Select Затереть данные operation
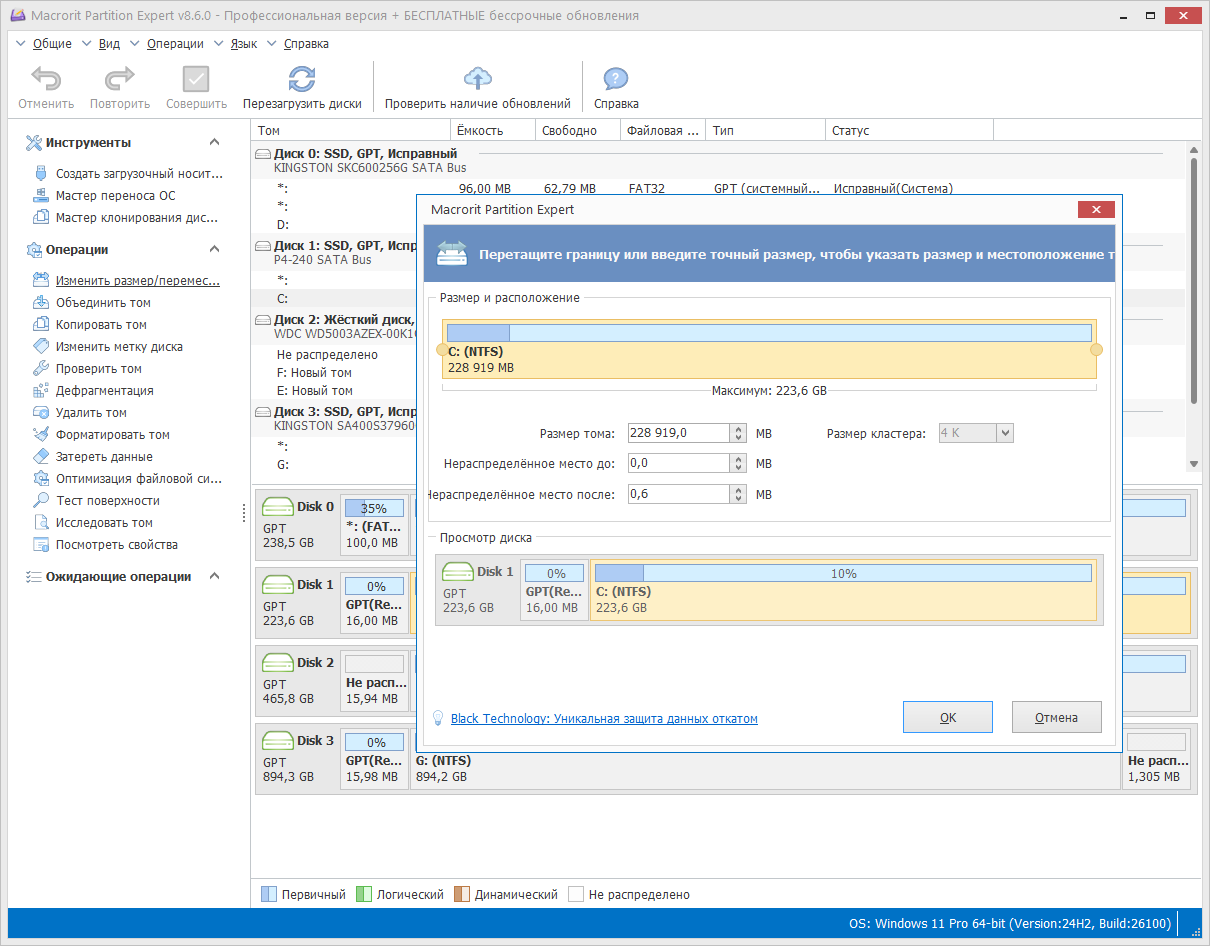Image resolution: width=1210 pixels, height=946 pixels. [x=104, y=457]
